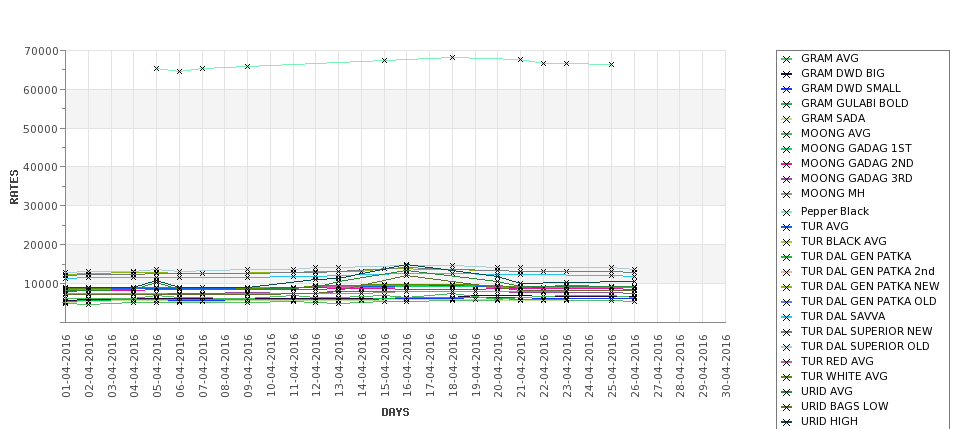Click the 26-04-2016 x-axis date
Image resolution: width=975 pixels, height=429 pixels.
634,366
